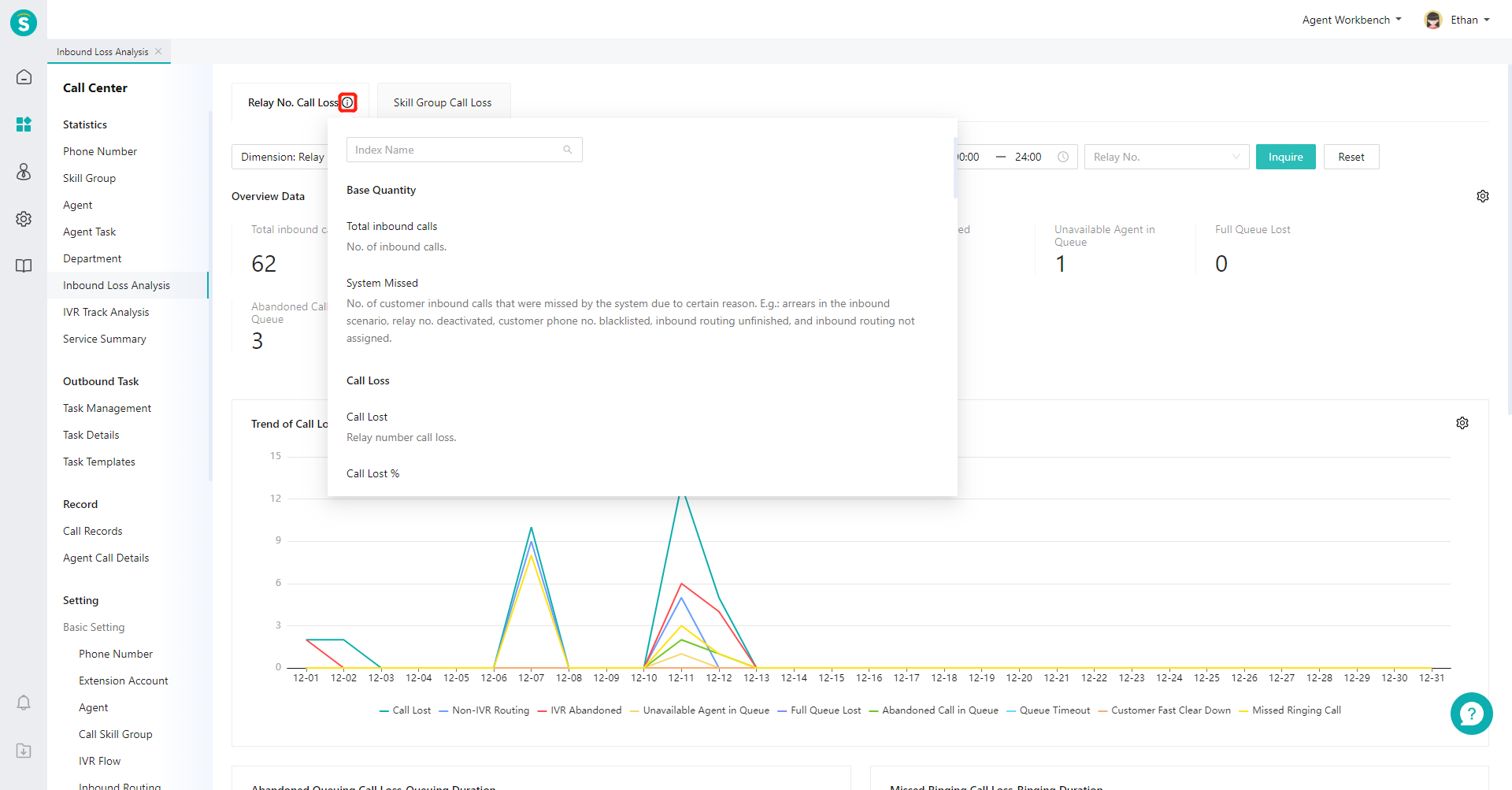Open Extension Account setting
1512x790 pixels.
[x=124, y=681]
